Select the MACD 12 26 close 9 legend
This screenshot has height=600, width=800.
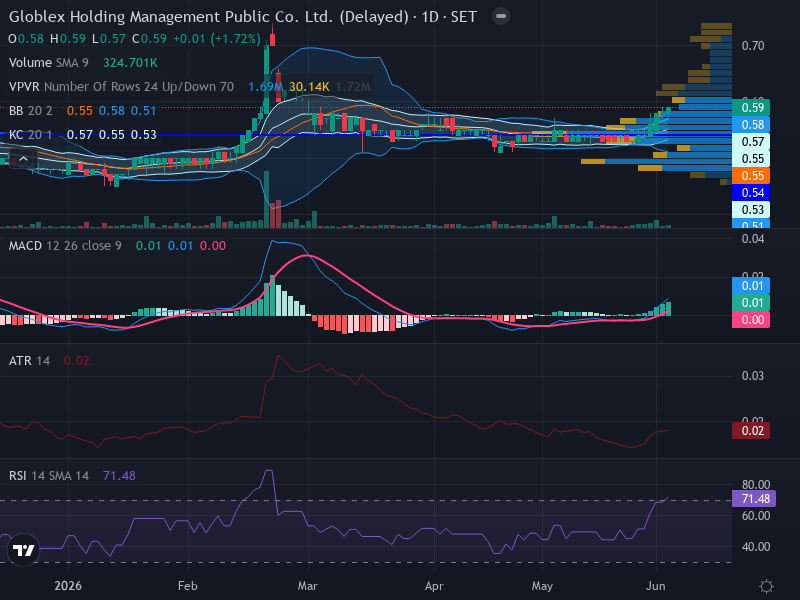click(65, 246)
